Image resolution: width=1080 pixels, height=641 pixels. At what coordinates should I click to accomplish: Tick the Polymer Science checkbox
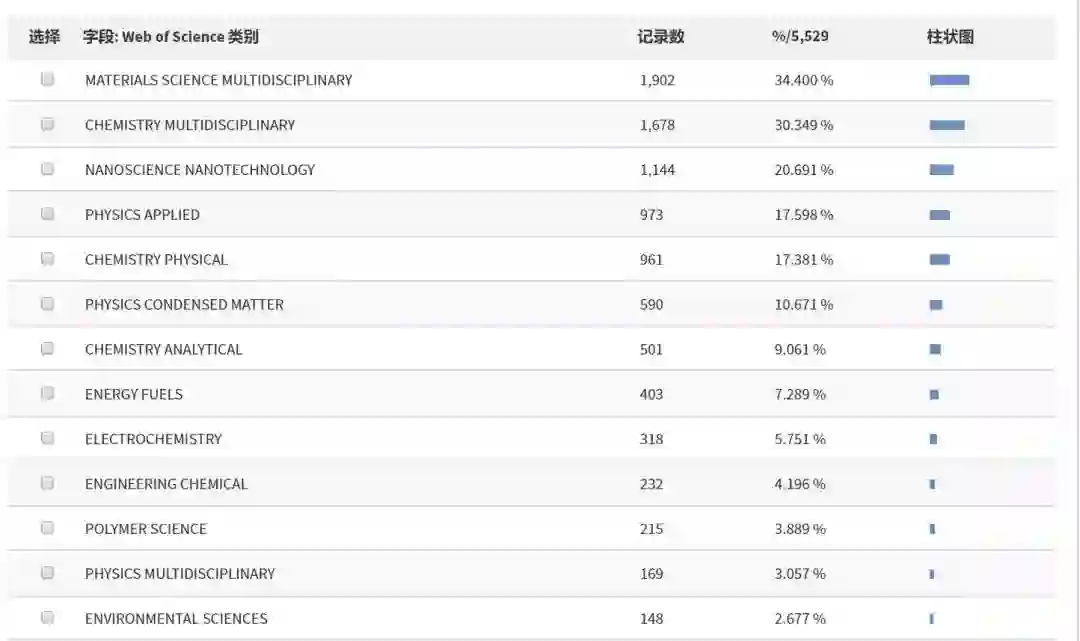coord(47,528)
